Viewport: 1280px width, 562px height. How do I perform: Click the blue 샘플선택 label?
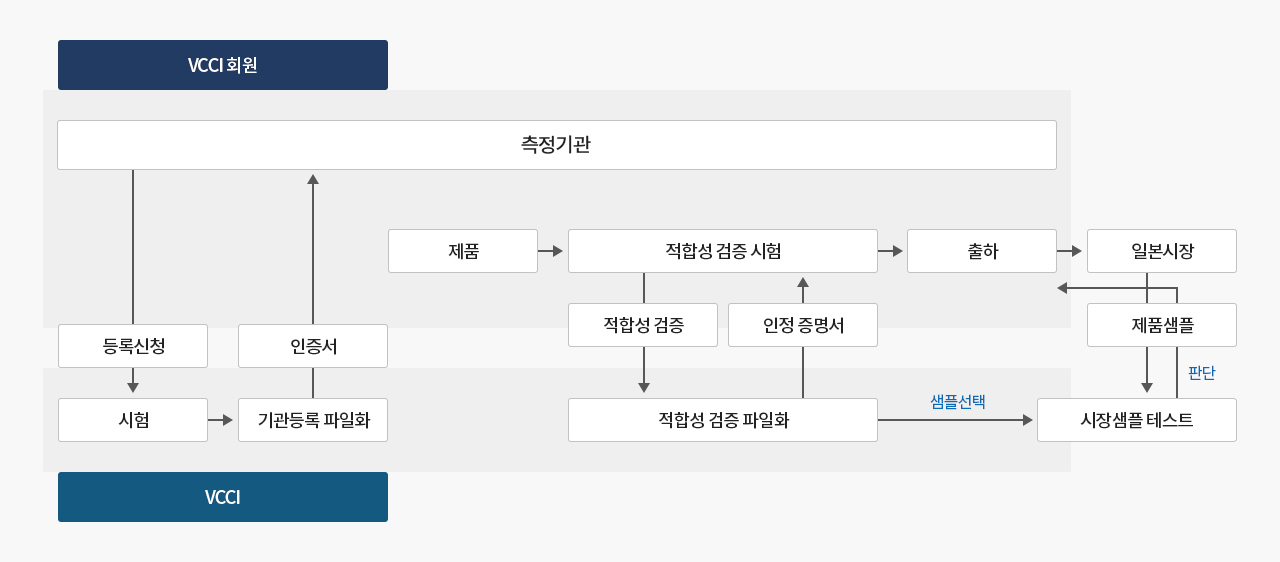(957, 401)
